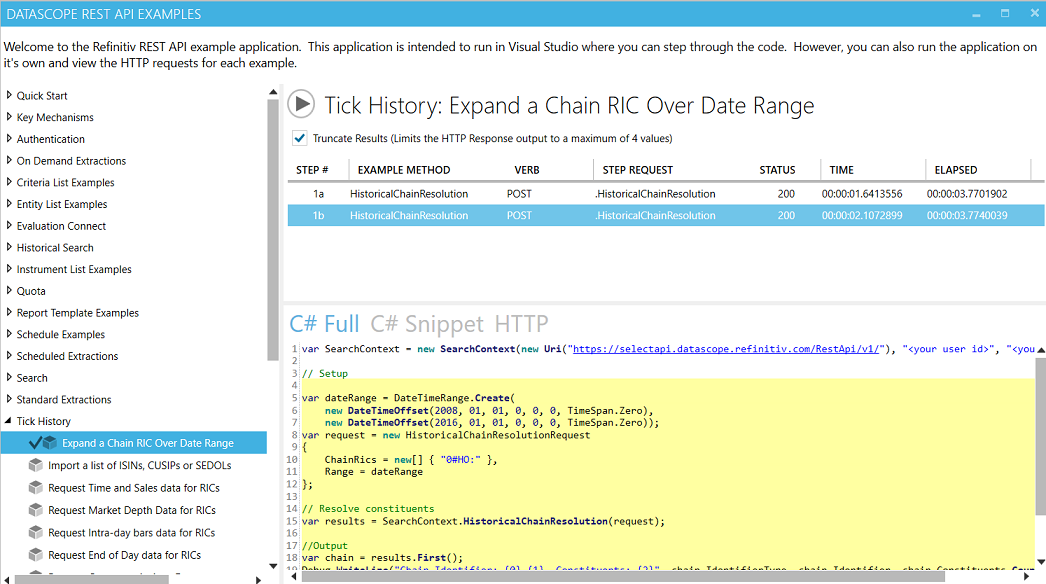Expand the Key Mechanisms tree node
The image size is (1046, 584).
(x=9, y=117)
